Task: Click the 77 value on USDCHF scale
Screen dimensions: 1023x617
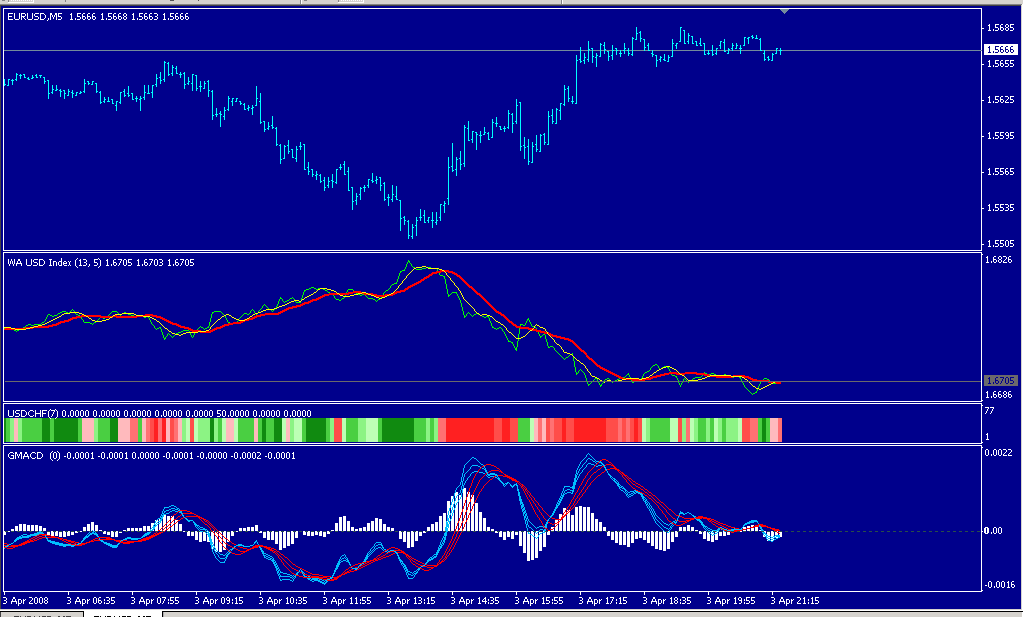Action: (989, 411)
